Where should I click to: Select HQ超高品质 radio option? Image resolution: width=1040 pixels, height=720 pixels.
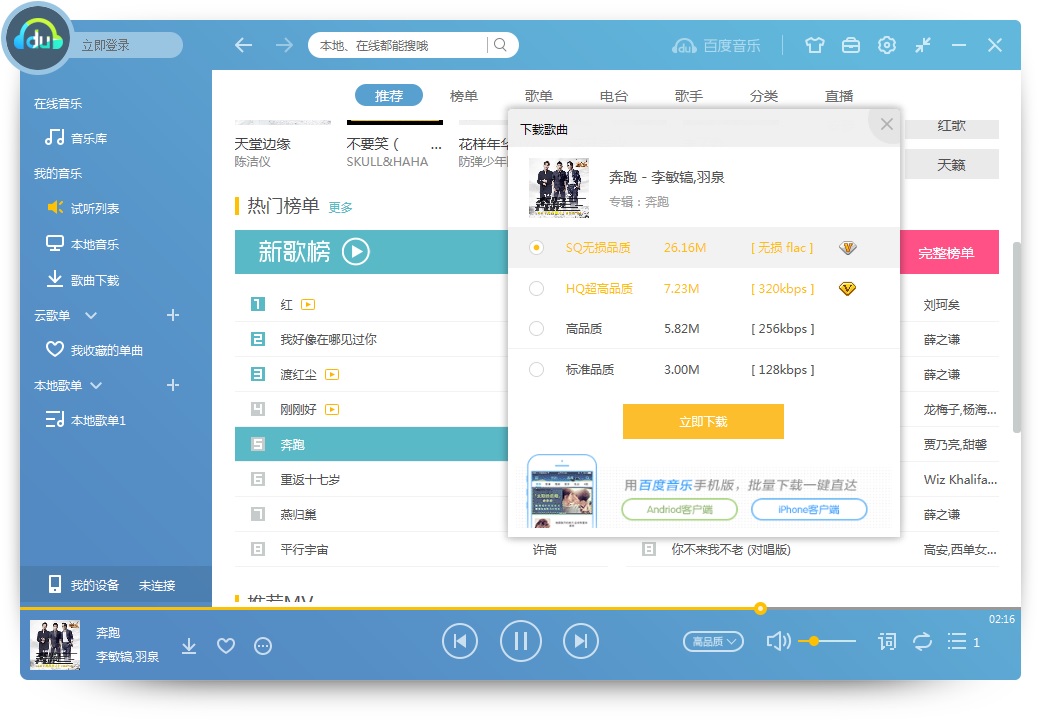tap(537, 289)
